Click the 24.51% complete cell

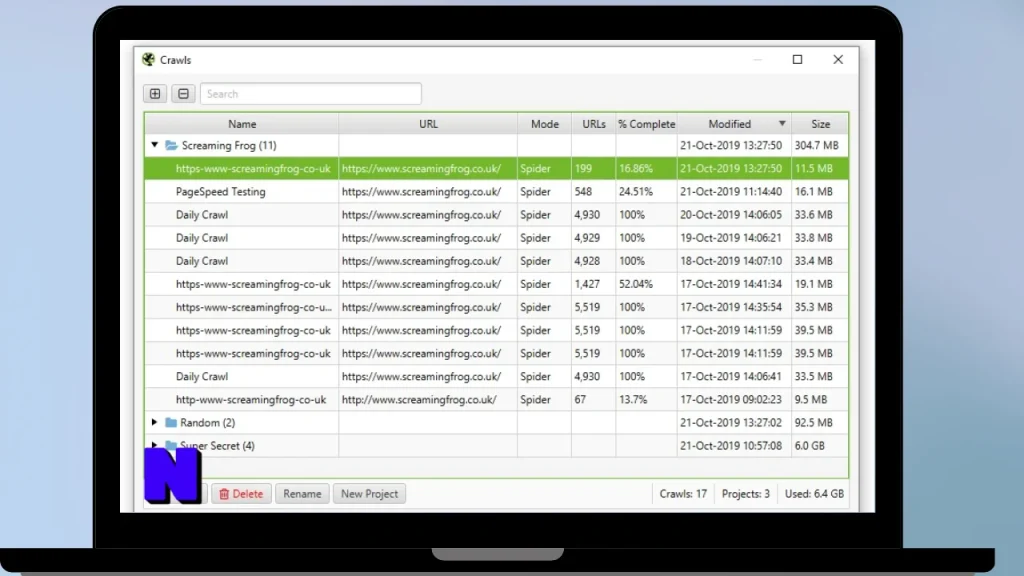647,191
